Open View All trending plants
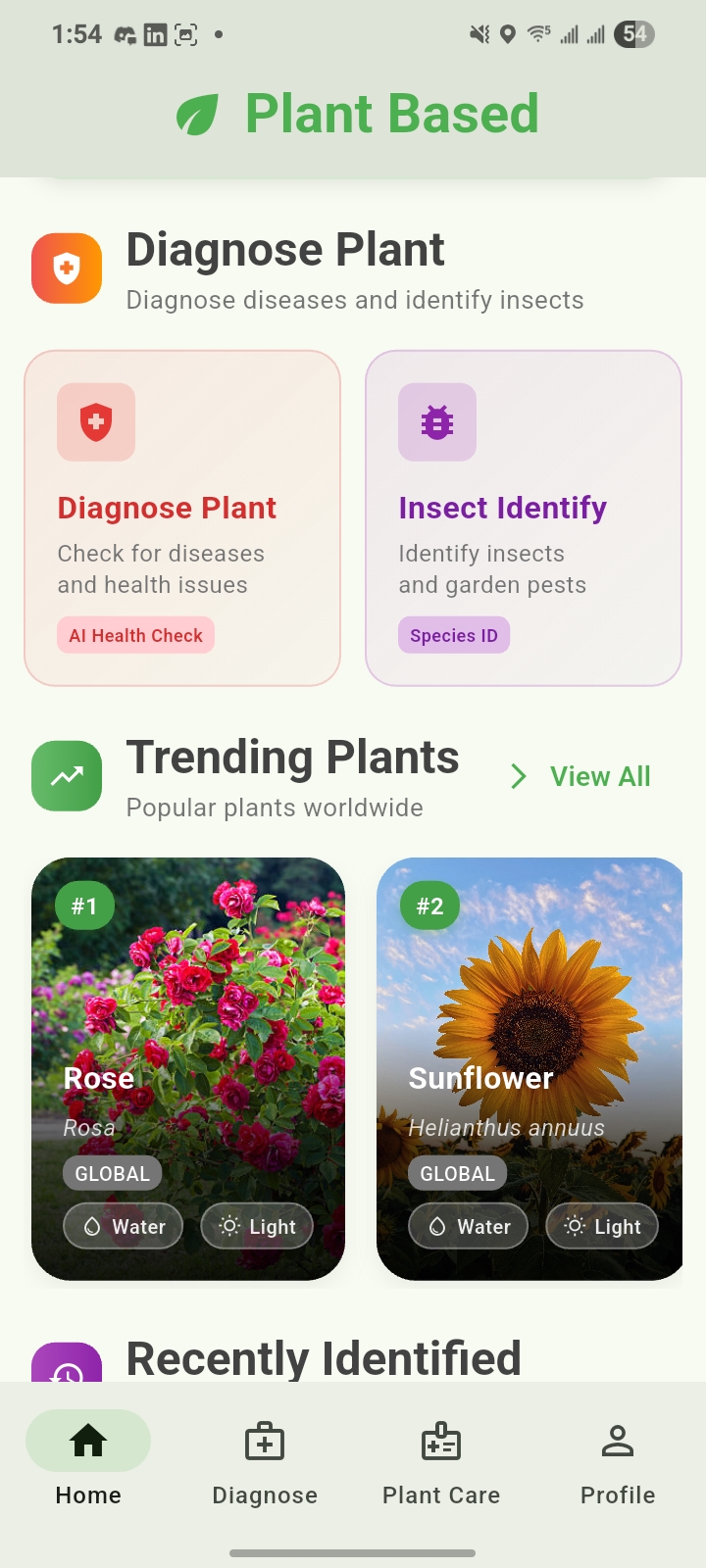Screen dimensions: 706x1568 pyautogui.click(x=599, y=775)
